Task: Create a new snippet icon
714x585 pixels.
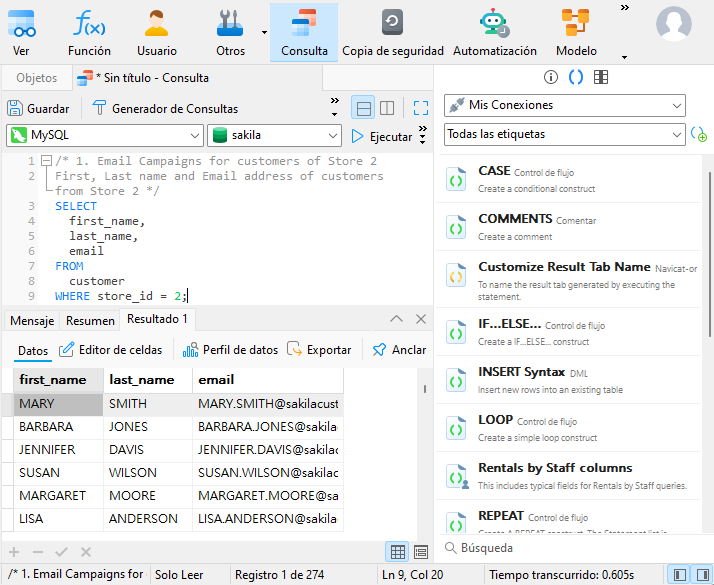Action: click(698, 134)
